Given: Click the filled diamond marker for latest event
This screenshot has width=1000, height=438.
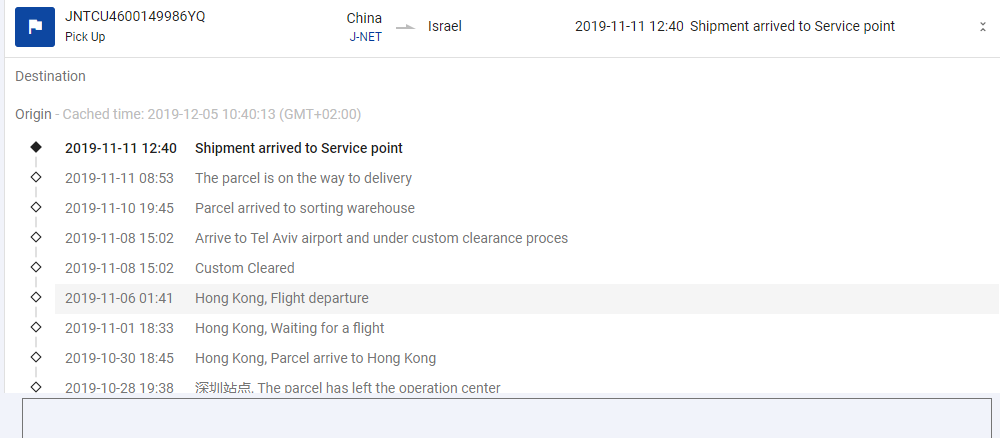Looking at the screenshot, I should pyautogui.click(x=37, y=147).
